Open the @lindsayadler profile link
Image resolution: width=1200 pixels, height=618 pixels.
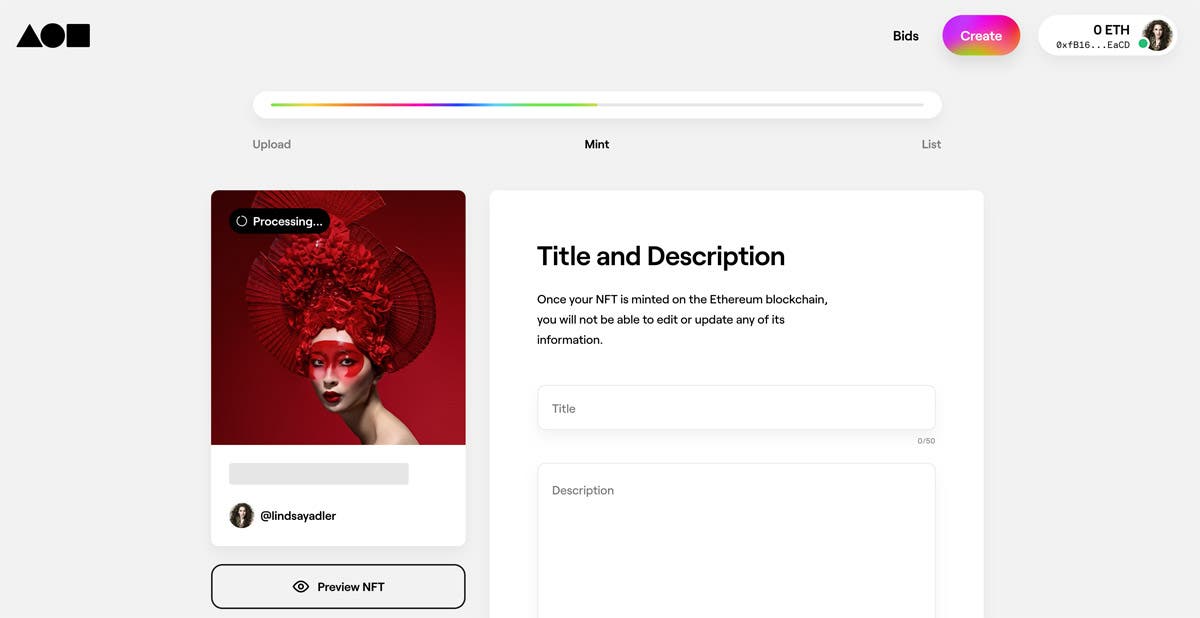(x=298, y=516)
